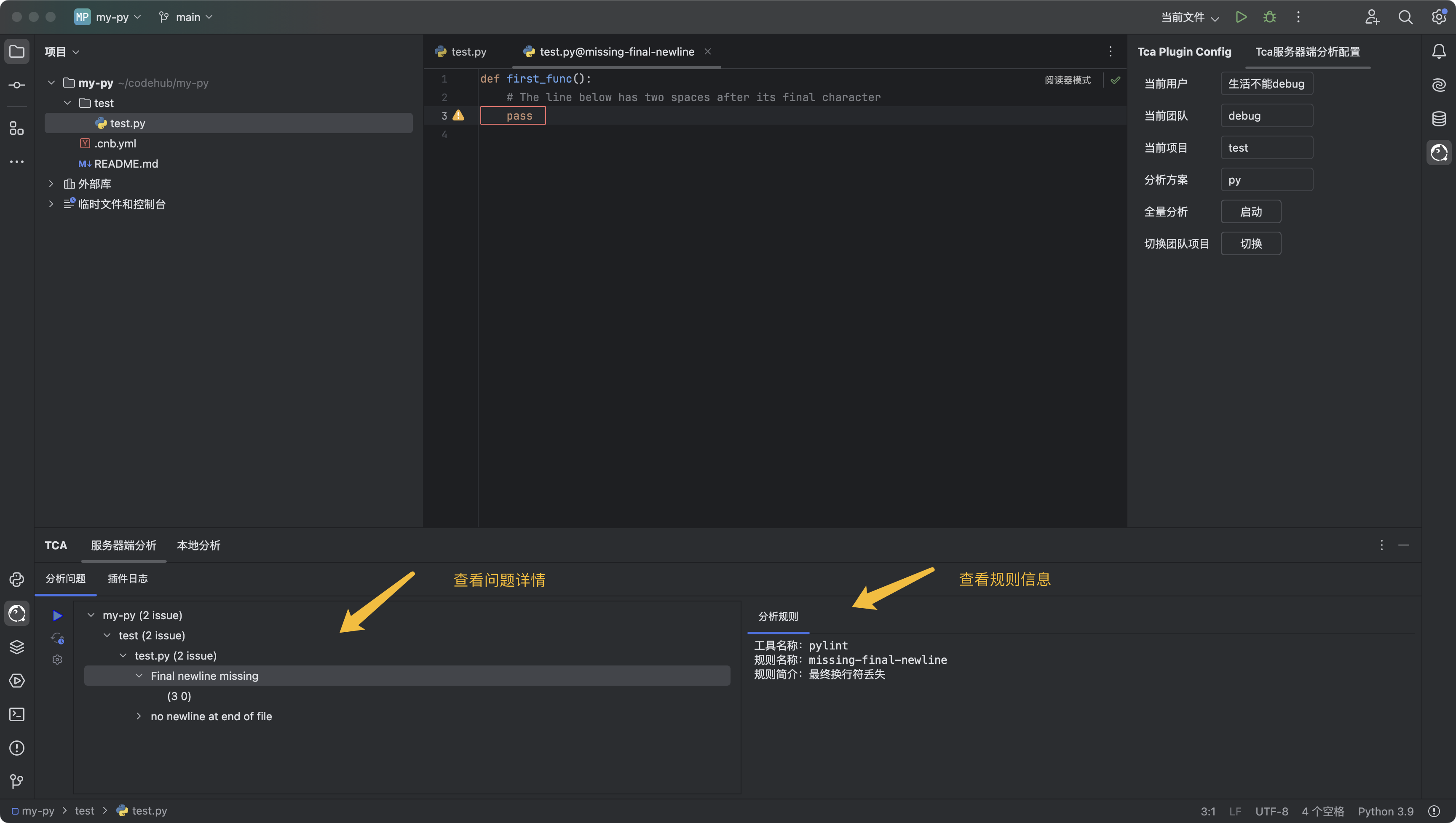Close the test.py@missing-final-newline tab

708,51
